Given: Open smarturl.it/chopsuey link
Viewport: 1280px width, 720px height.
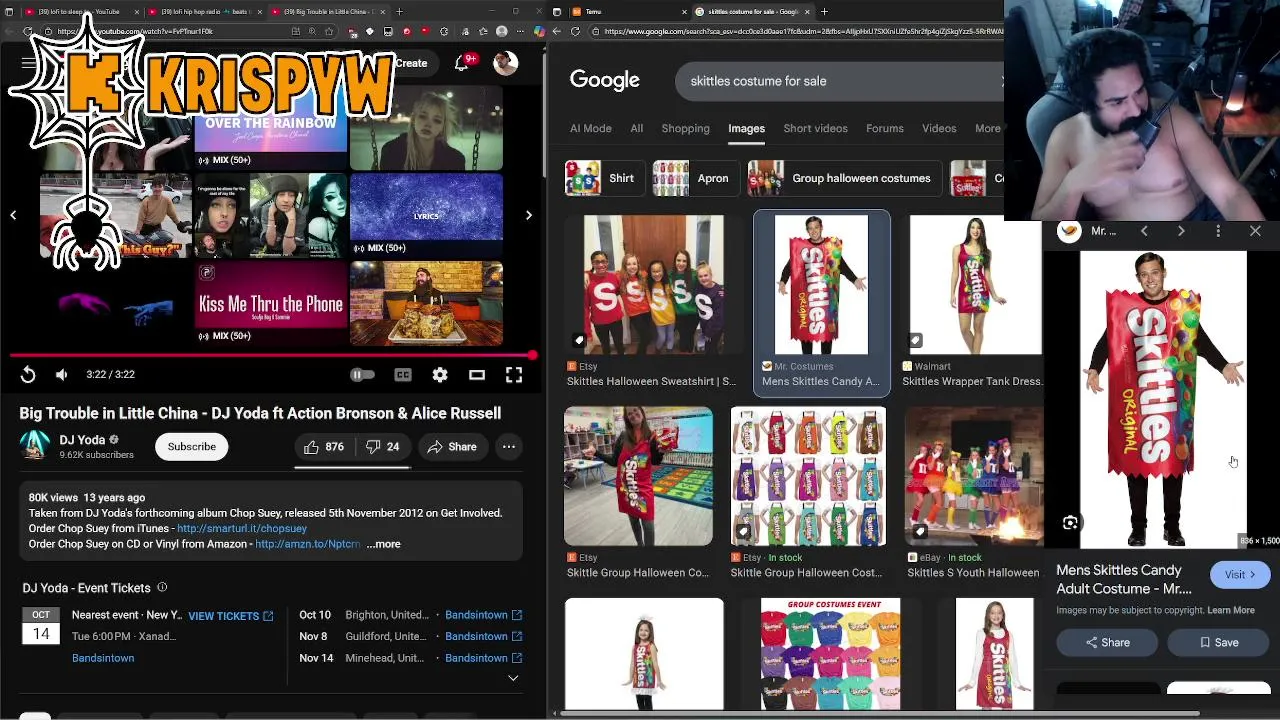Looking at the screenshot, I should pyautogui.click(x=242, y=528).
